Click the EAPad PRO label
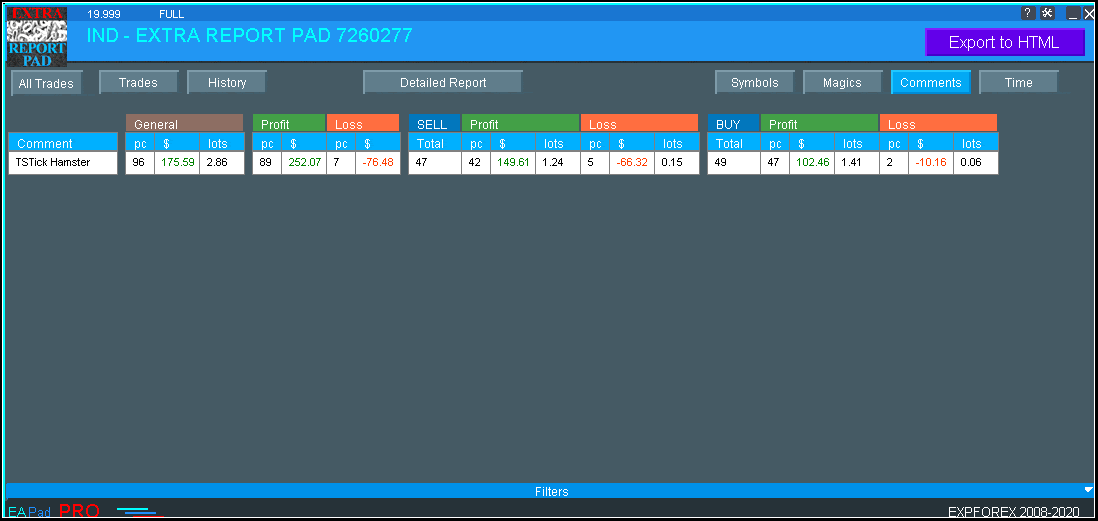The image size is (1098, 521). (54, 511)
